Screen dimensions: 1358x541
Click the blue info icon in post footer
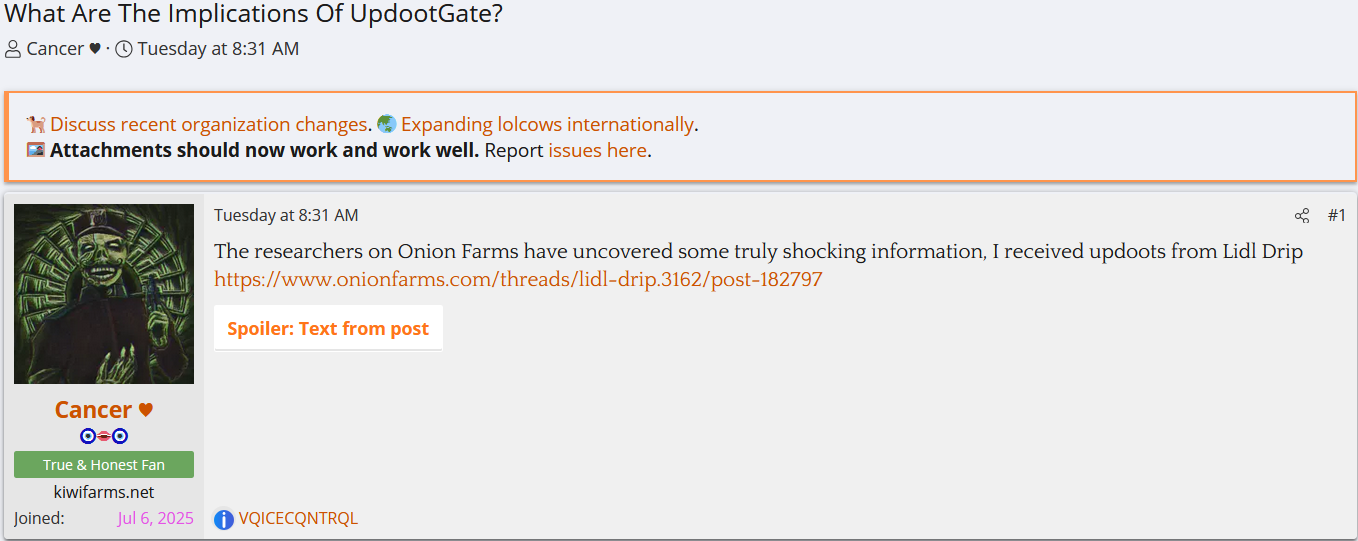click(x=224, y=519)
